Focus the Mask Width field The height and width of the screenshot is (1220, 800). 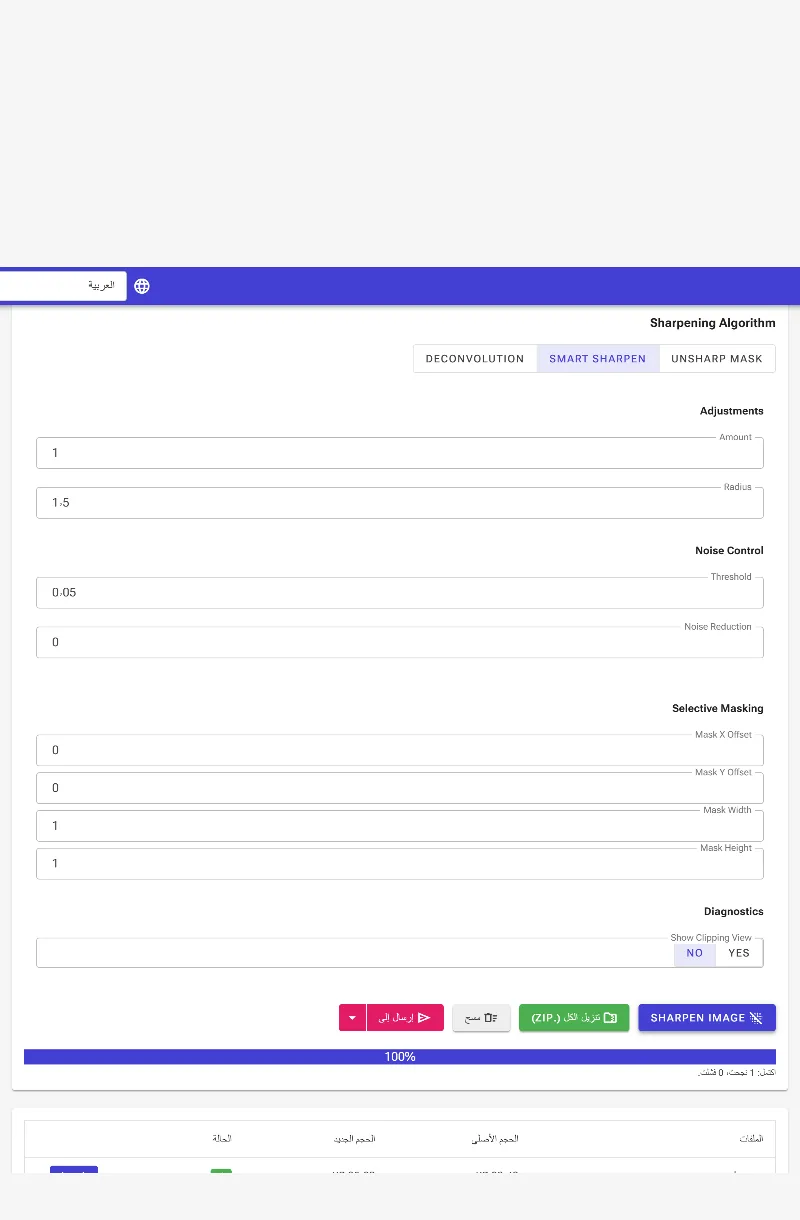(400, 826)
